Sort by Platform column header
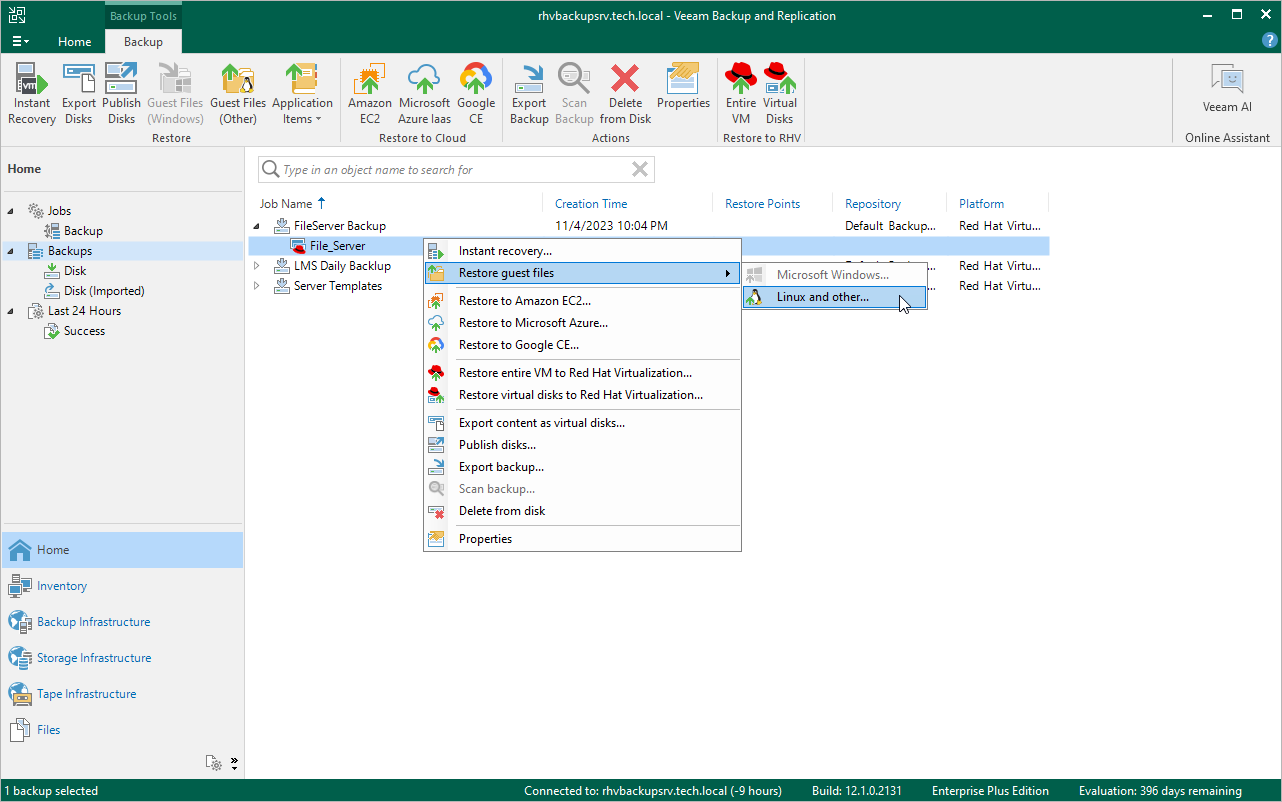 pos(981,204)
